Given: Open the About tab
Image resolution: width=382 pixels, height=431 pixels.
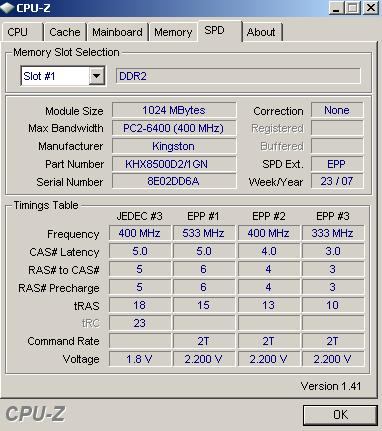Looking at the screenshot, I should pyautogui.click(x=262, y=32).
